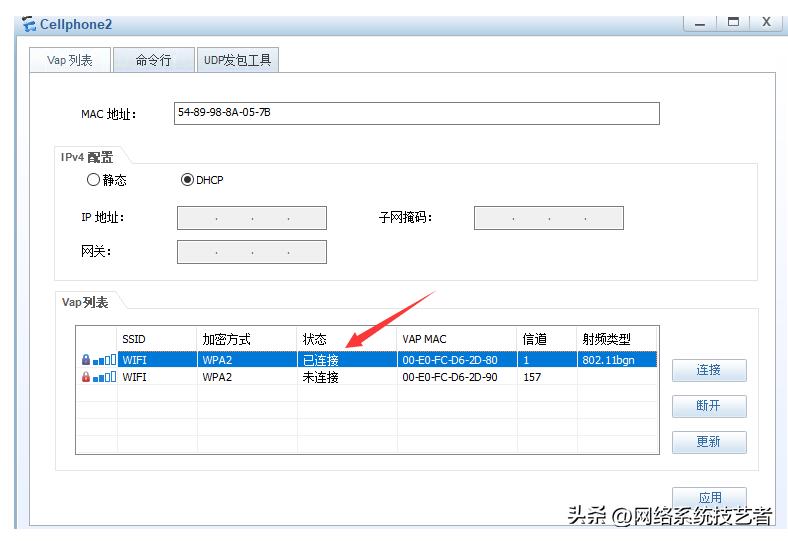
Task: Switch to the Vap 列表 tab
Action: click(70, 60)
